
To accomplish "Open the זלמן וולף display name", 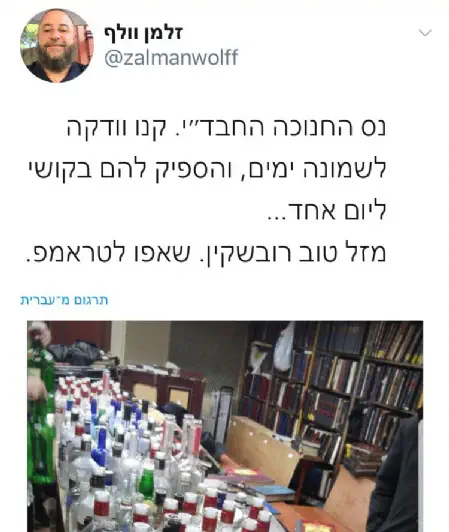I will pos(144,34).
